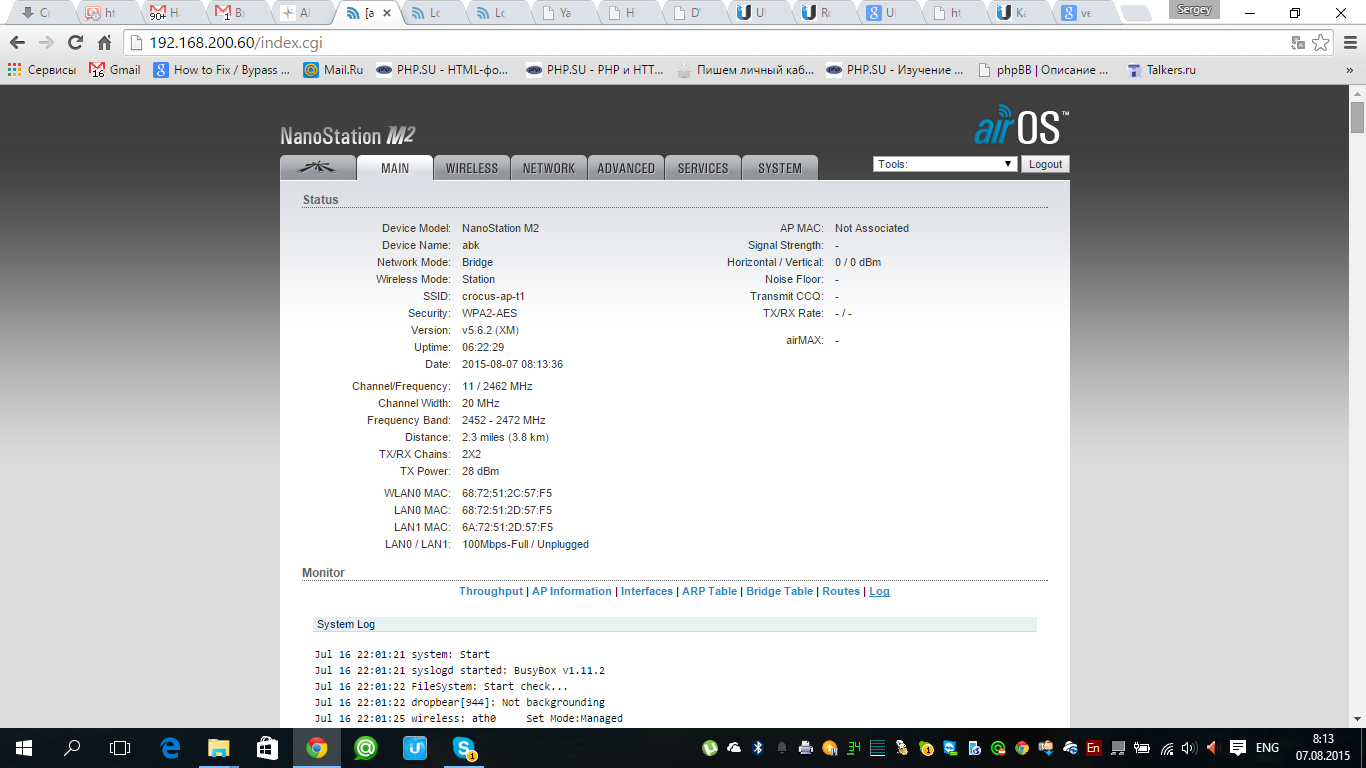Screen dimensions: 1366x768
Task: Click the uTorrent tray icon
Action: click(710, 747)
